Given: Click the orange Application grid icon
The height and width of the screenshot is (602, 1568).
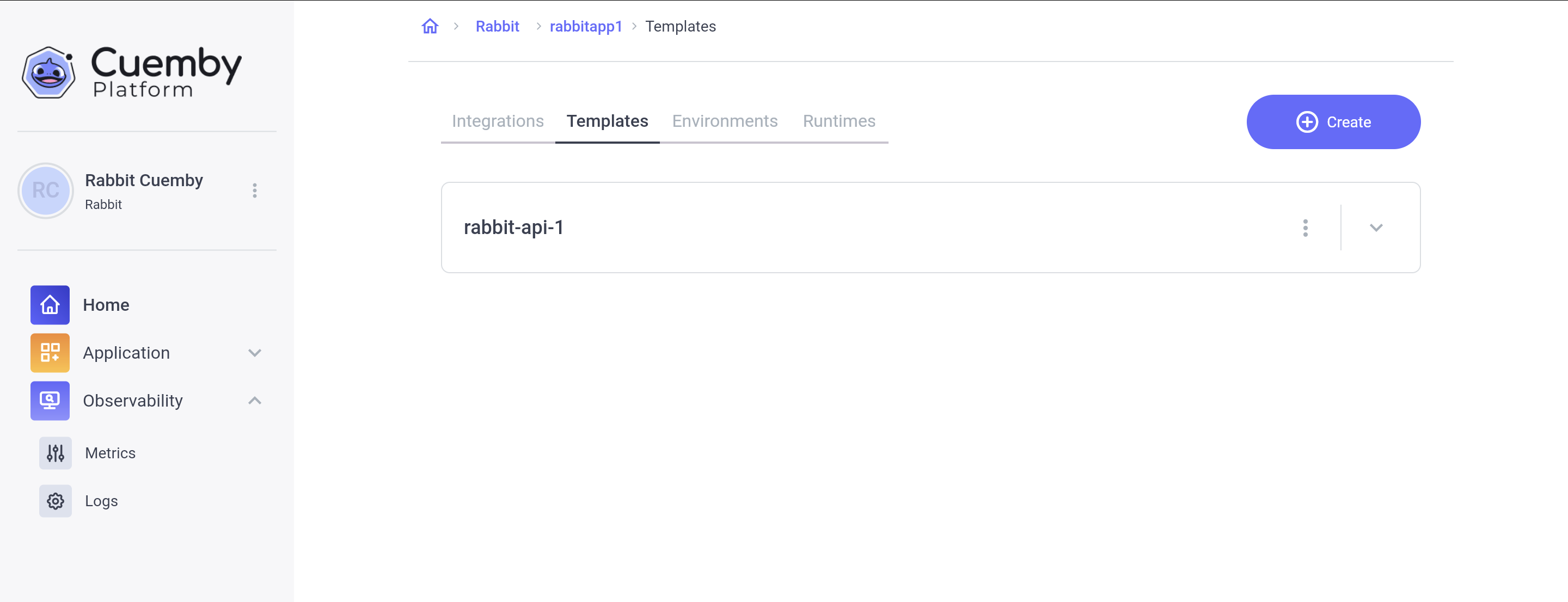Looking at the screenshot, I should click(x=50, y=352).
